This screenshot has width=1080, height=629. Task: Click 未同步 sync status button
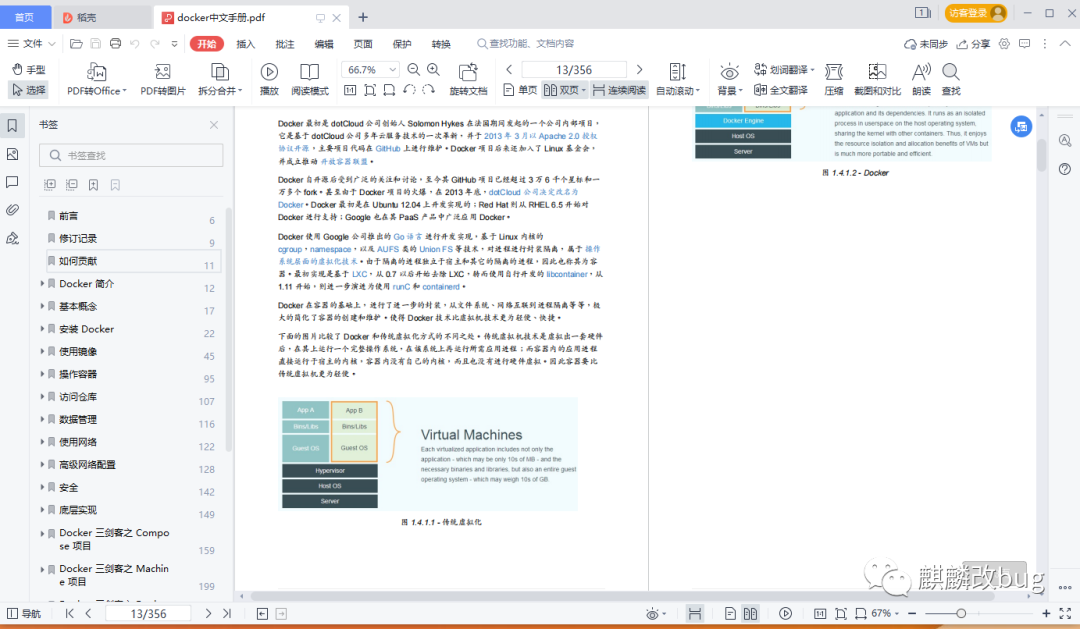926,43
